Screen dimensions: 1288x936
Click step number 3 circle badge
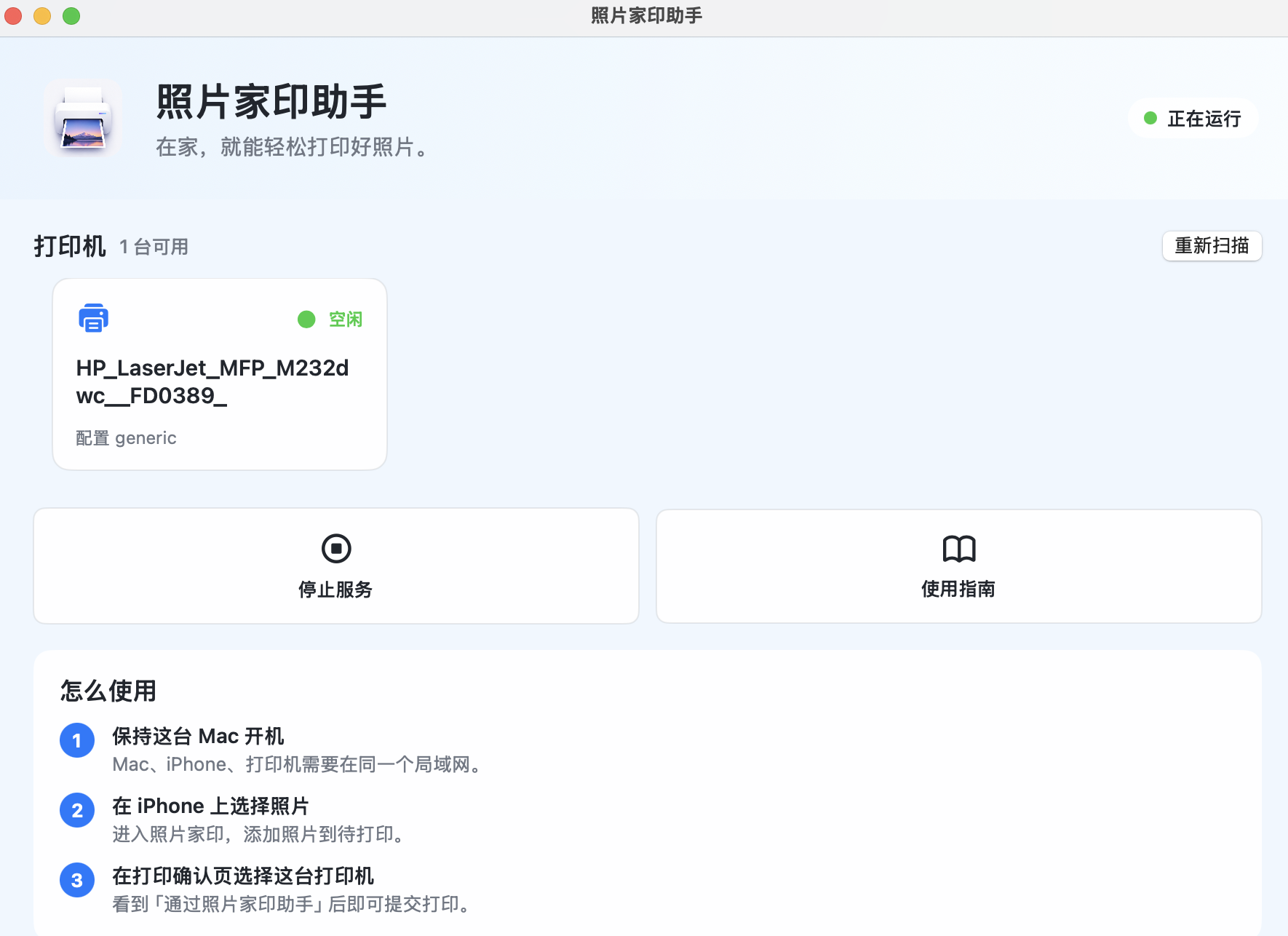(x=77, y=880)
